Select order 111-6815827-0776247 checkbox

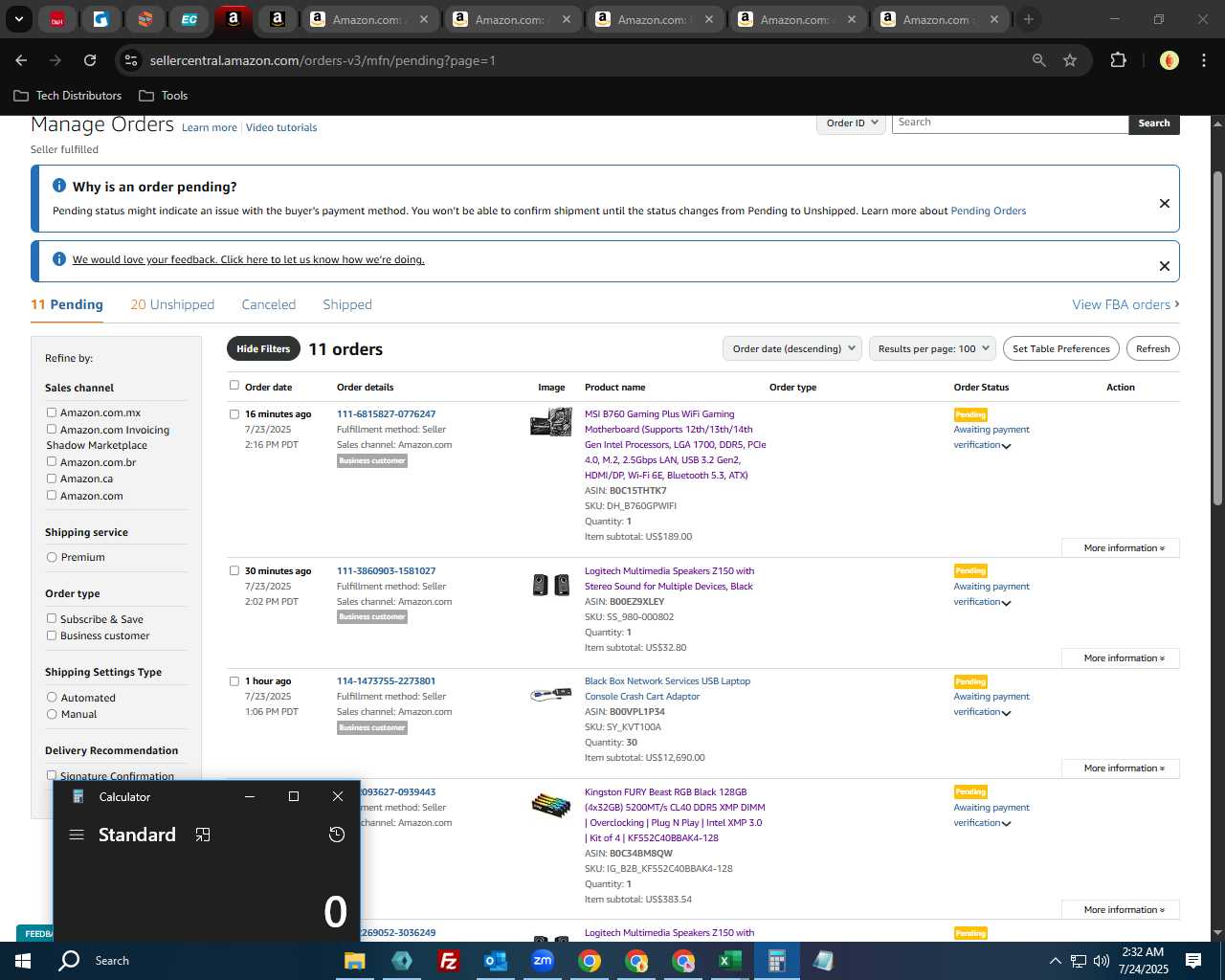tap(234, 414)
